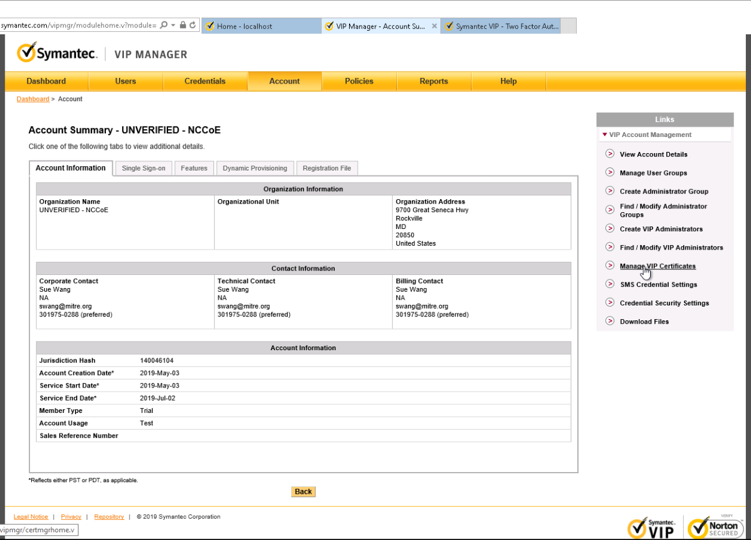Select the Registration File tab
Viewport: 751px width, 540px height.
point(326,168)
